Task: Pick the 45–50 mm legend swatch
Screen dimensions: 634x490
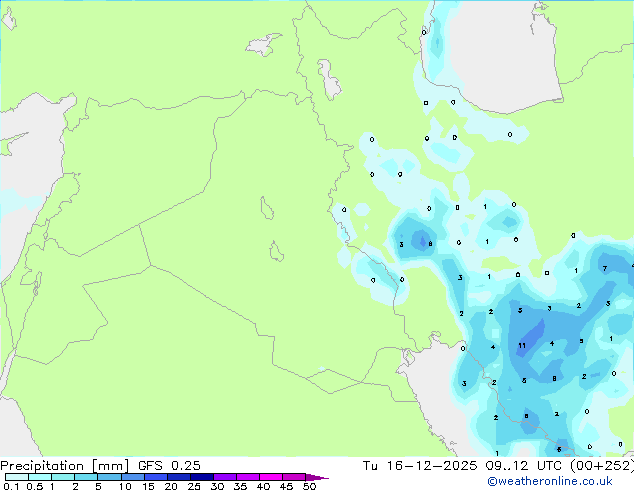Action: (x=294, y=477)
